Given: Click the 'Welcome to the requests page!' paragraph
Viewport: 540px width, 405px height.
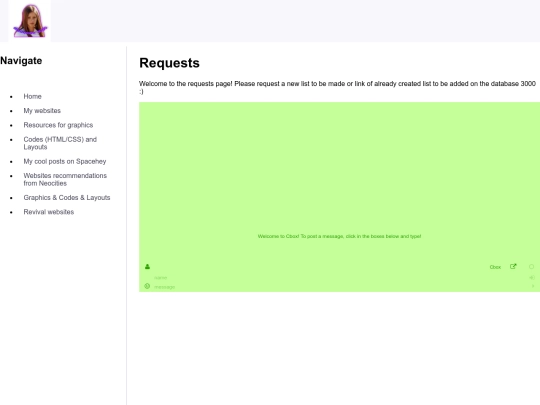Looking at the screenshot, I should point(337,87).
